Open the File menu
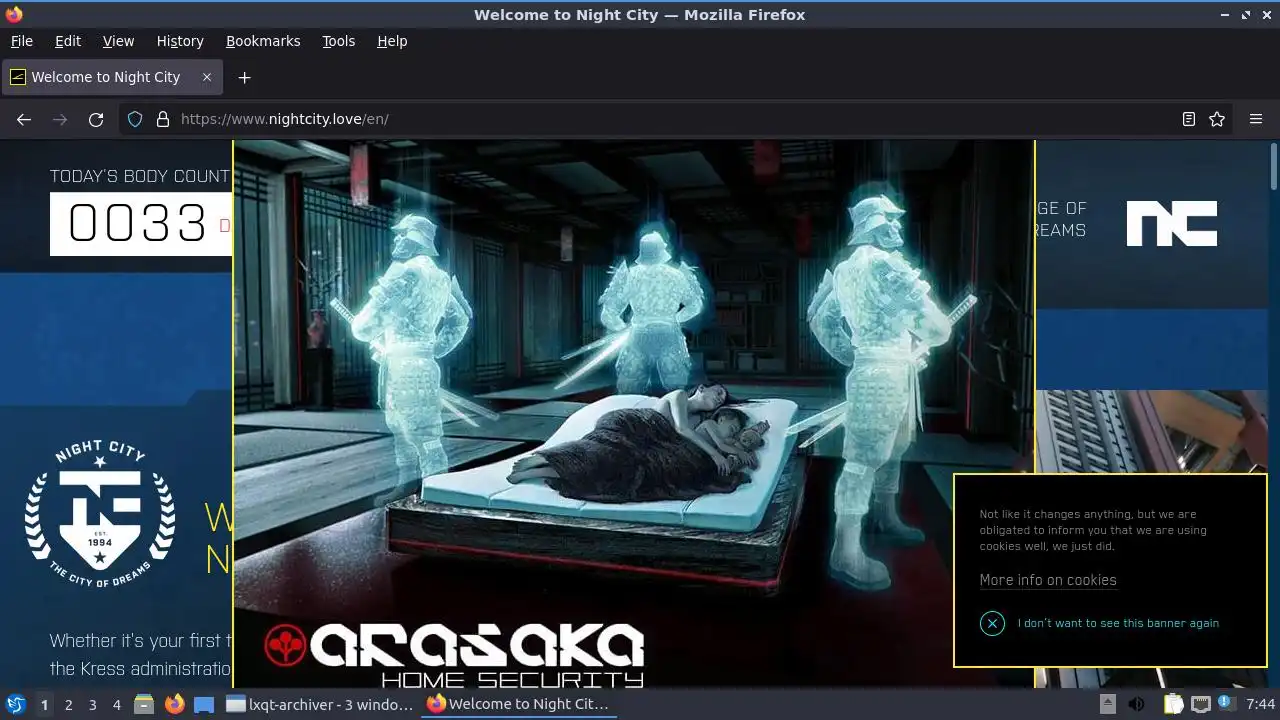1280x720 pixels. tap(21, 41)
